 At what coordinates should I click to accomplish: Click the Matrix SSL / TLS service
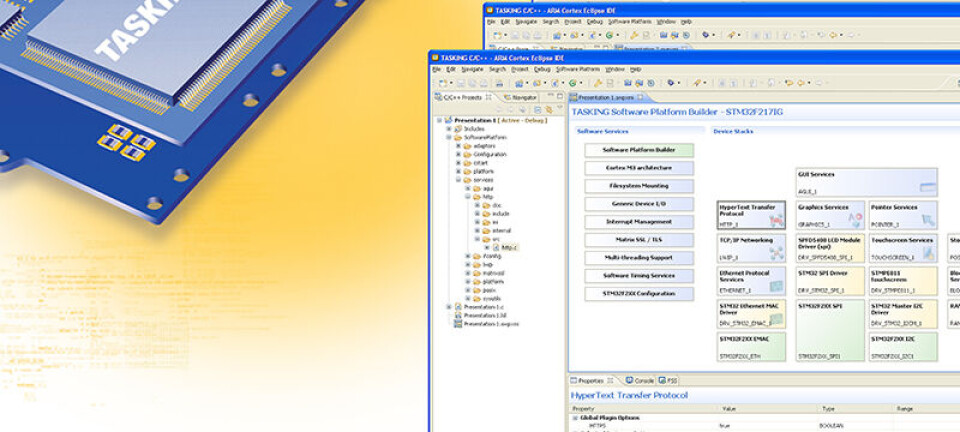pos(639,240)
